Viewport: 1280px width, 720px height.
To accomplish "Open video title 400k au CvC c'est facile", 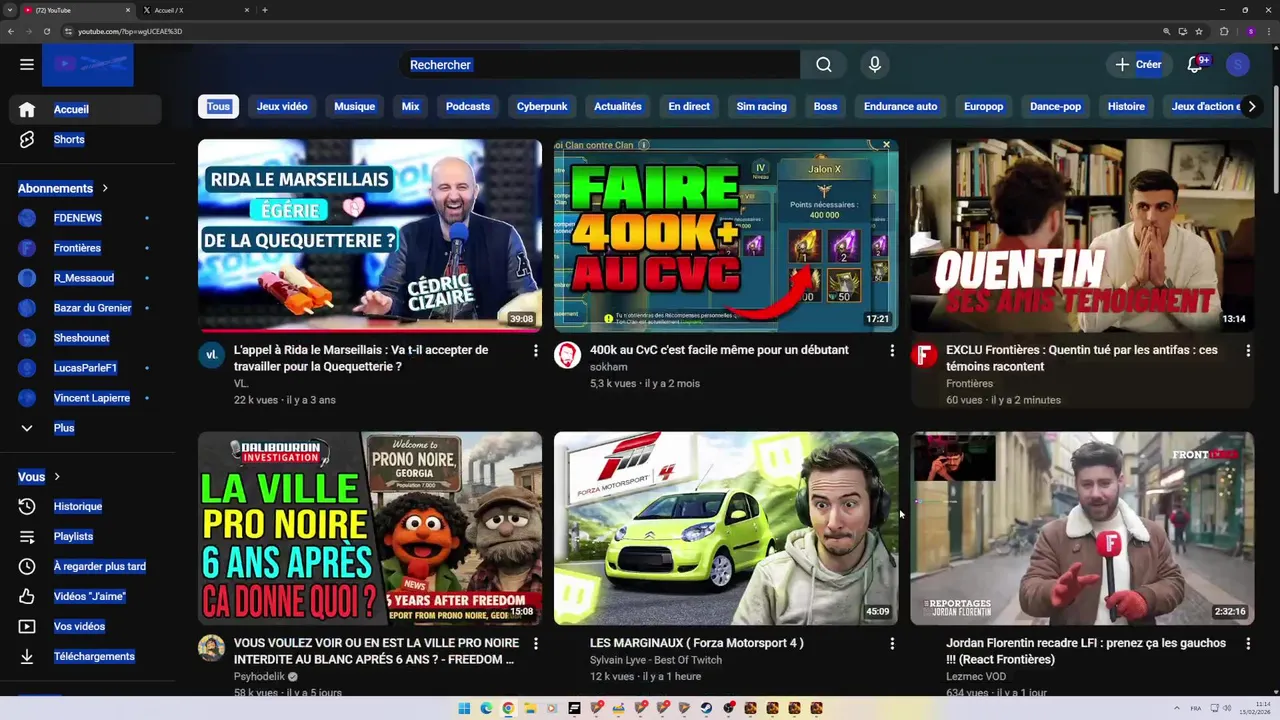I will tap(719, 350).
